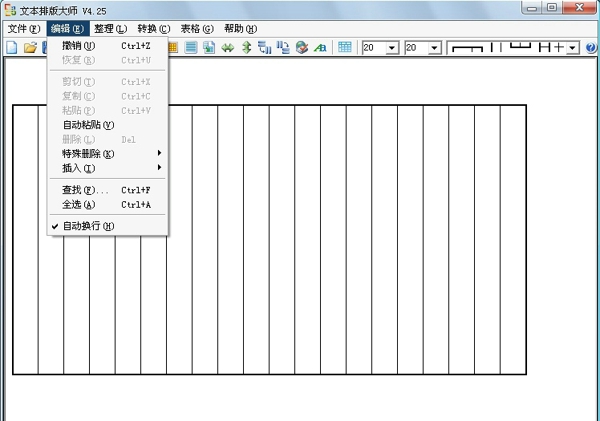Click the blue text lines toolbar icon
The width and height of the screenshot is (600, 421).
coord(191,47)
